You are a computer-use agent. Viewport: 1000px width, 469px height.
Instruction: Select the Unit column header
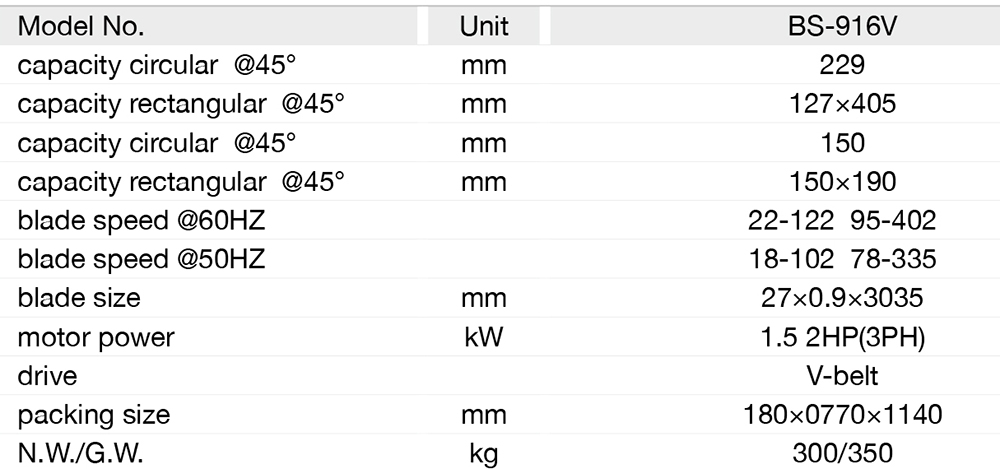pos(484,27)
